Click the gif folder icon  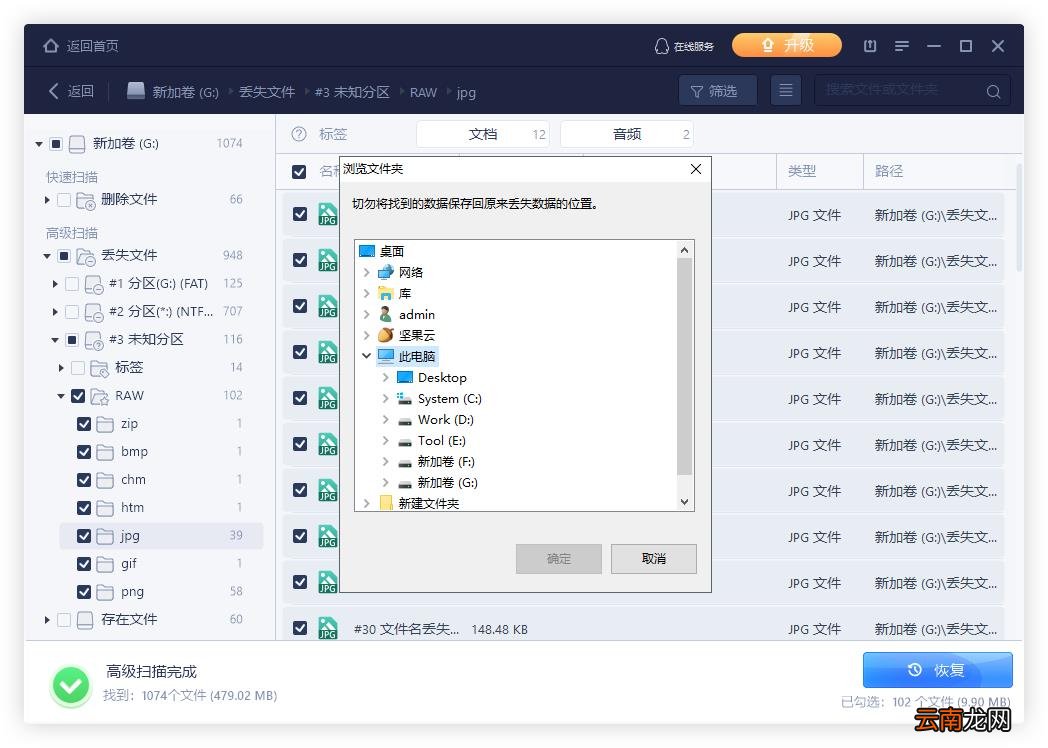click(105, 565)
